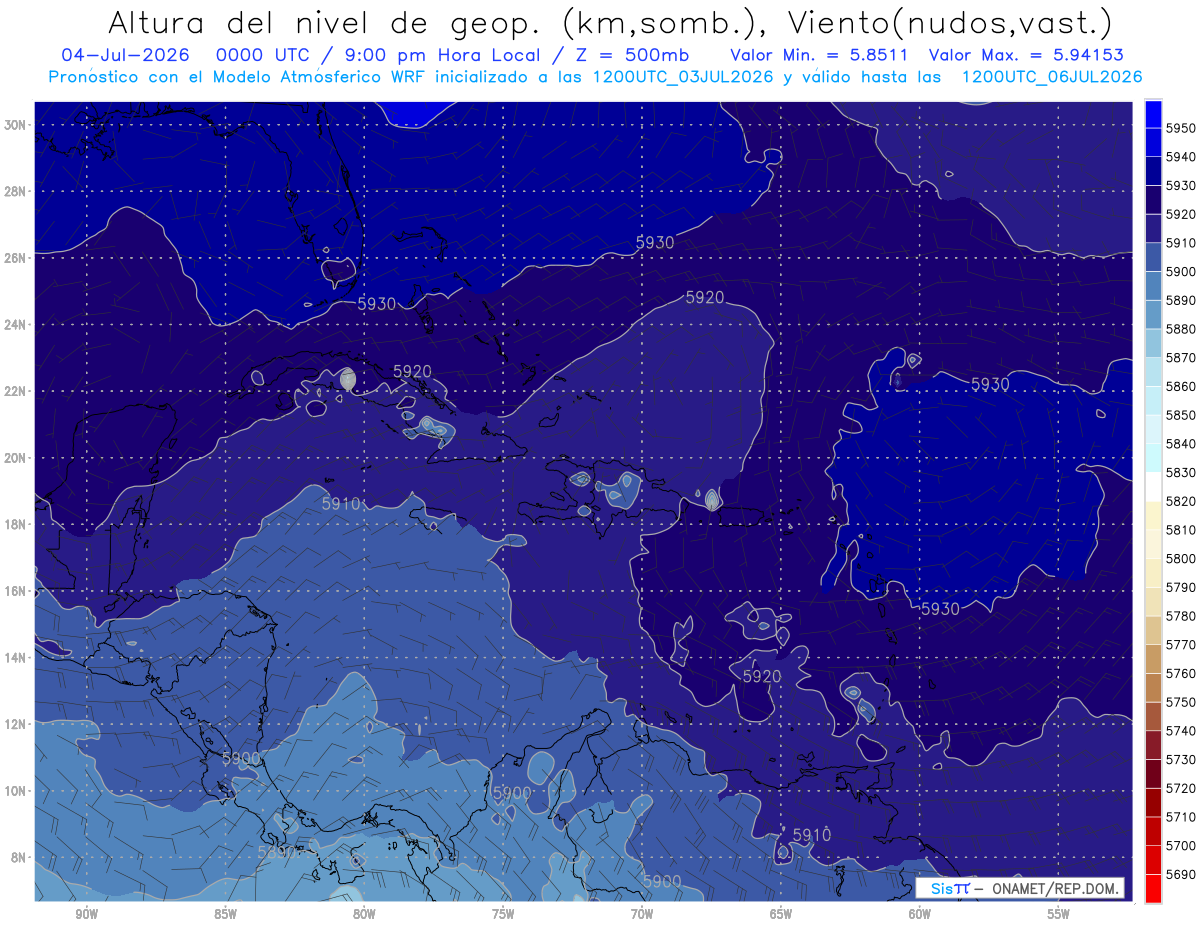
Task: Click the '5790' color bar value
Action: tap(1181, 587)
